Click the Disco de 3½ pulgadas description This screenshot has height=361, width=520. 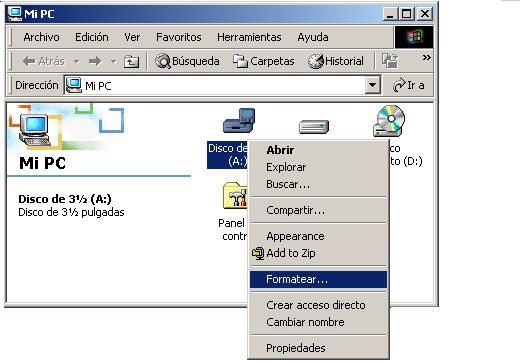71,212
